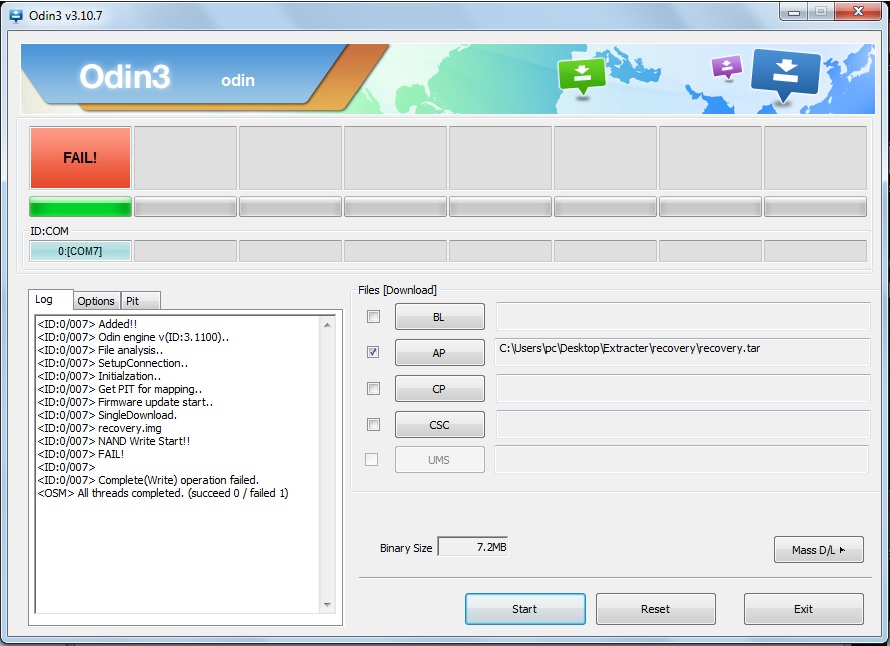Viewport: 890px width, 646px height.
Task: Close the Odin3 window
Action: (858, 11)
